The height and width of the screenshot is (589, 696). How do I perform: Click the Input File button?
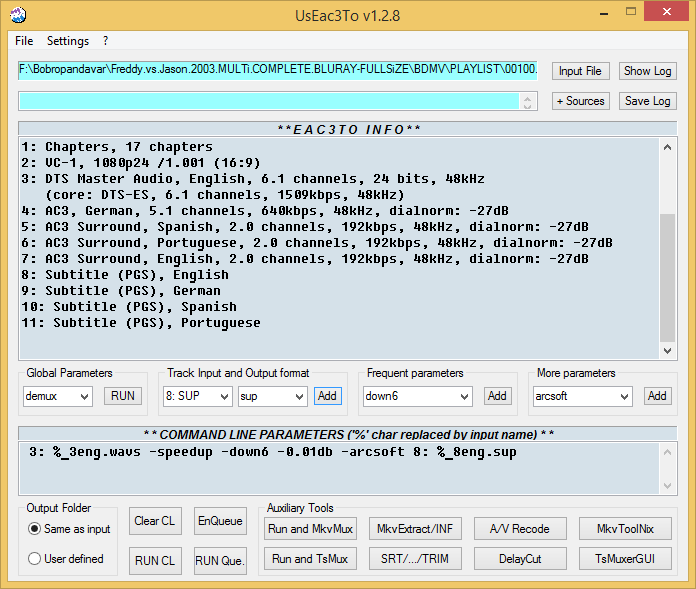click(580, 71)
